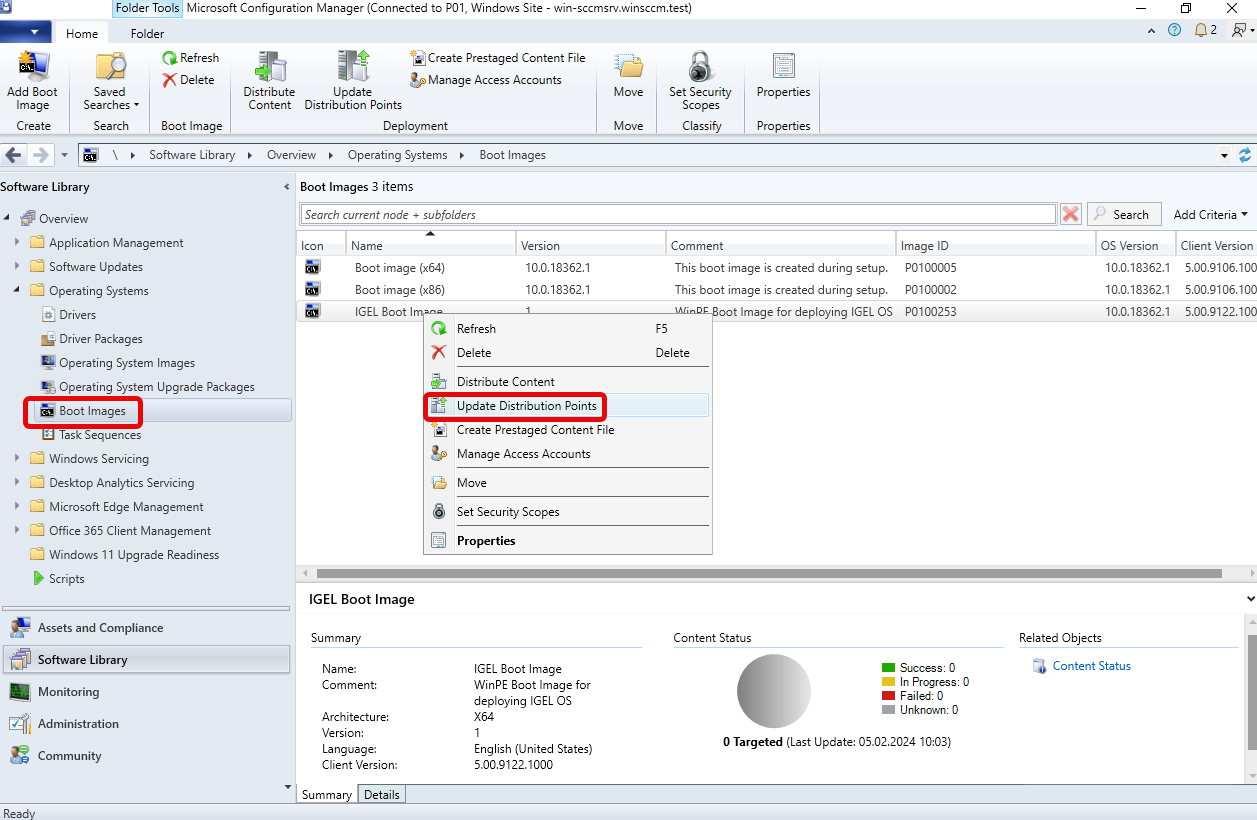Open Properties from the ribbon
The image size is (1257, 820).
coord(783,68)
